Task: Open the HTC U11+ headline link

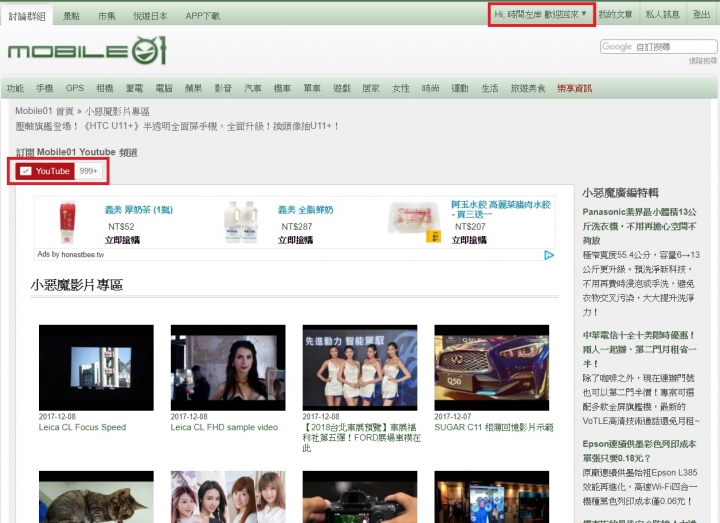Action: tap(177, 126)
